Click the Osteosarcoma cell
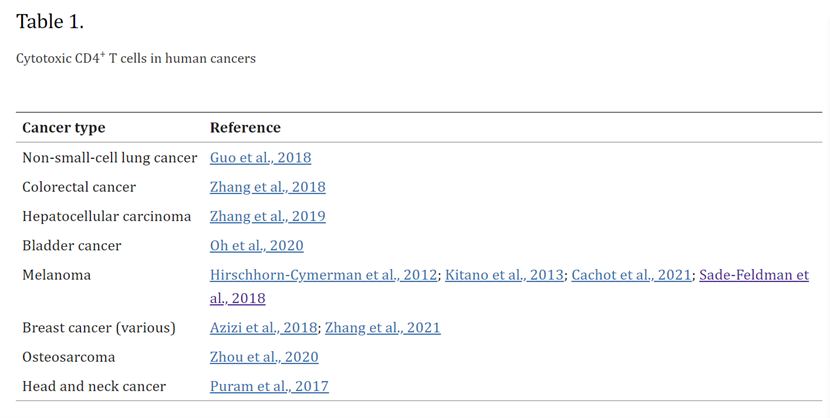Image resolution: width=830 pixels, height=418 pixels. pos(68,357)
